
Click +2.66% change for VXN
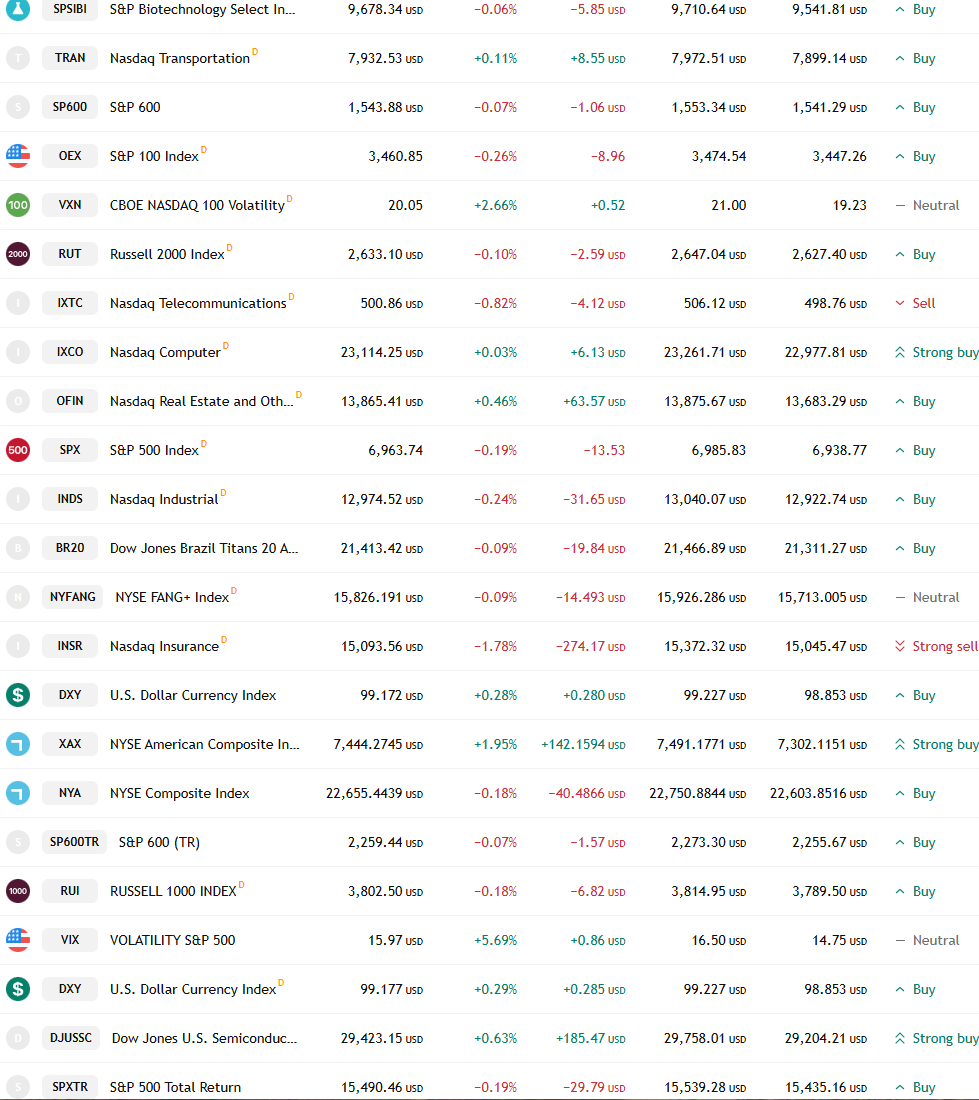point(496,206)
